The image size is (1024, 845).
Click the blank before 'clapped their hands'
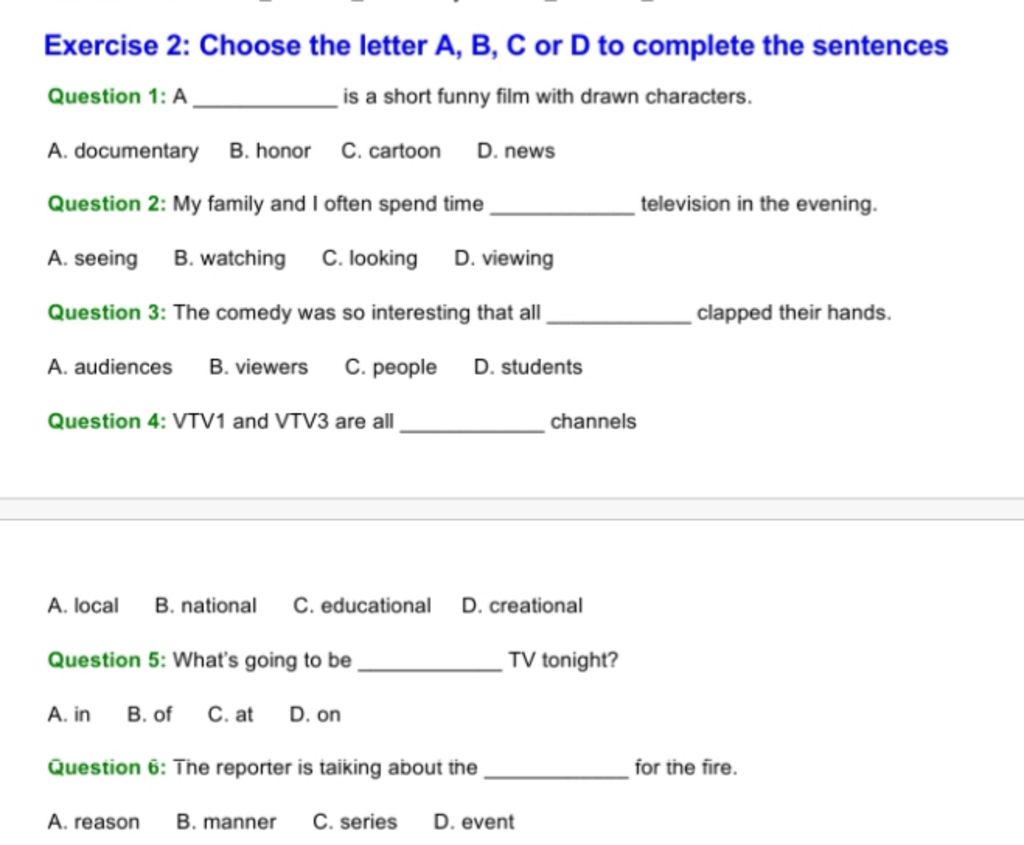(619, 316)
